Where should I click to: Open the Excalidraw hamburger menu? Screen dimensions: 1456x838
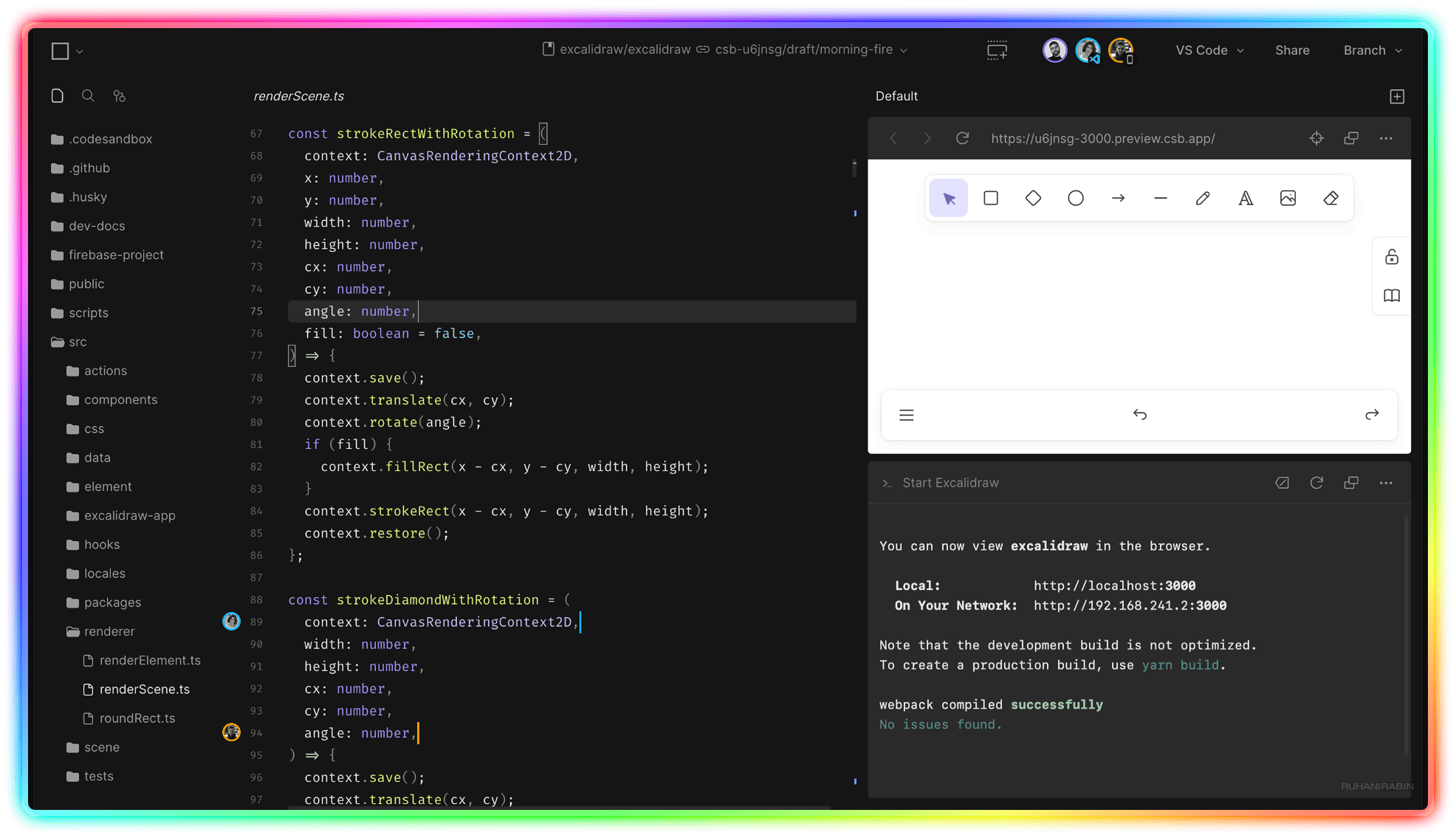pyautogui.click(x=907, y=415)
